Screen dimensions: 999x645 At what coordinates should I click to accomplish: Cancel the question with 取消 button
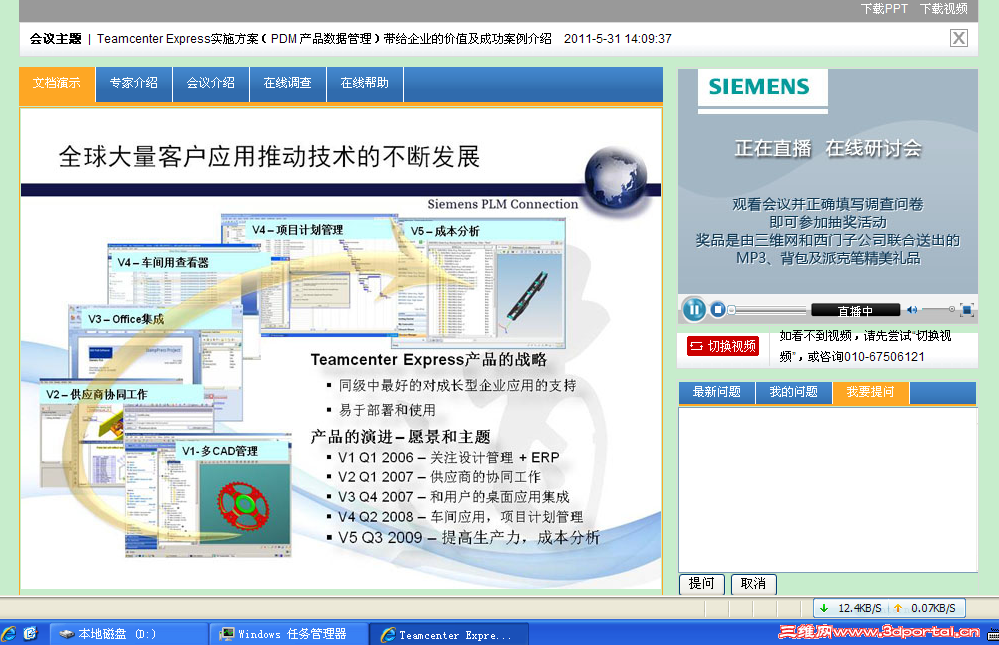point(754,584)
